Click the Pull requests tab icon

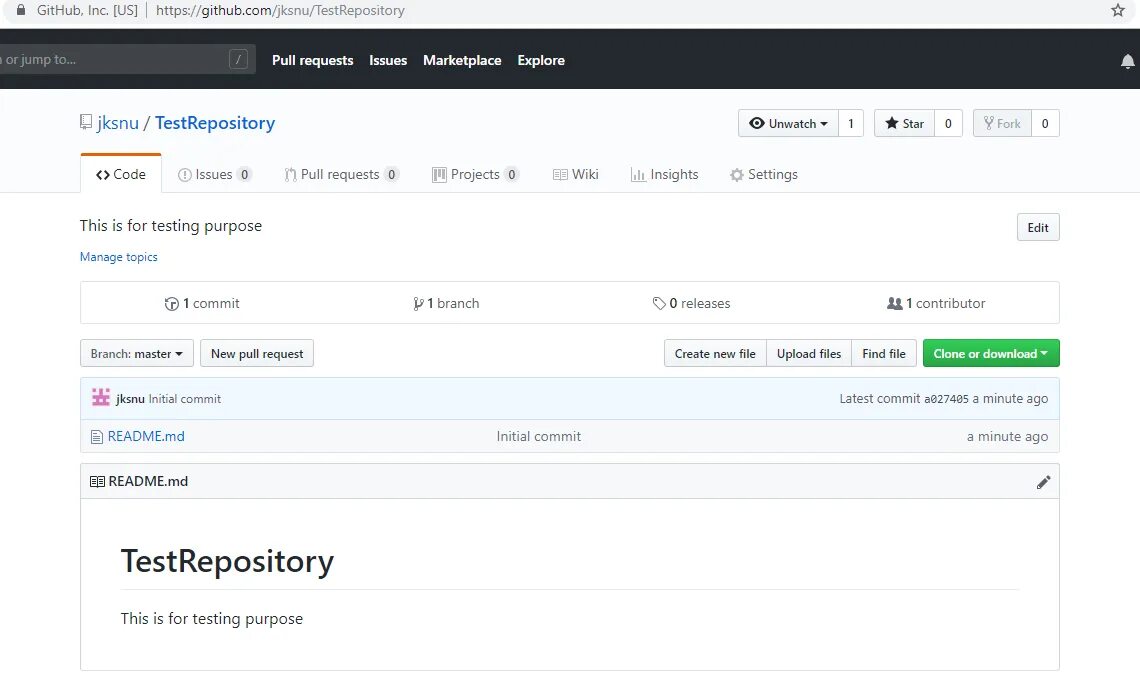[290, 175]
